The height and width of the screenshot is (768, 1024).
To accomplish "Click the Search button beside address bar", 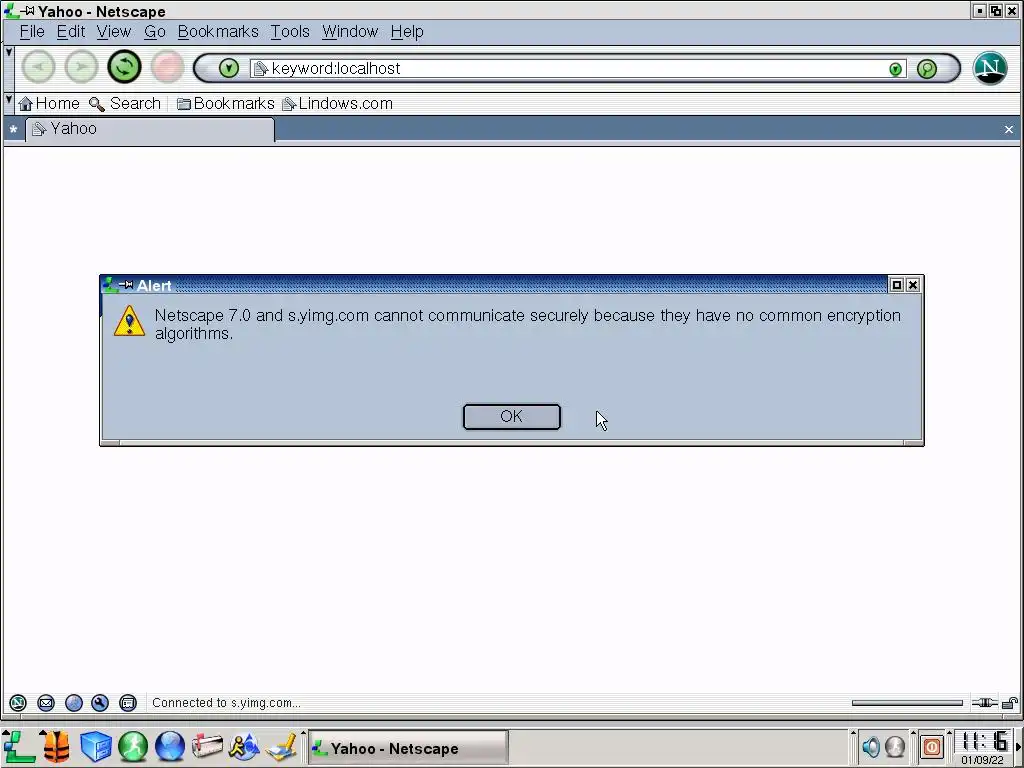I will (x=927, y=69).
